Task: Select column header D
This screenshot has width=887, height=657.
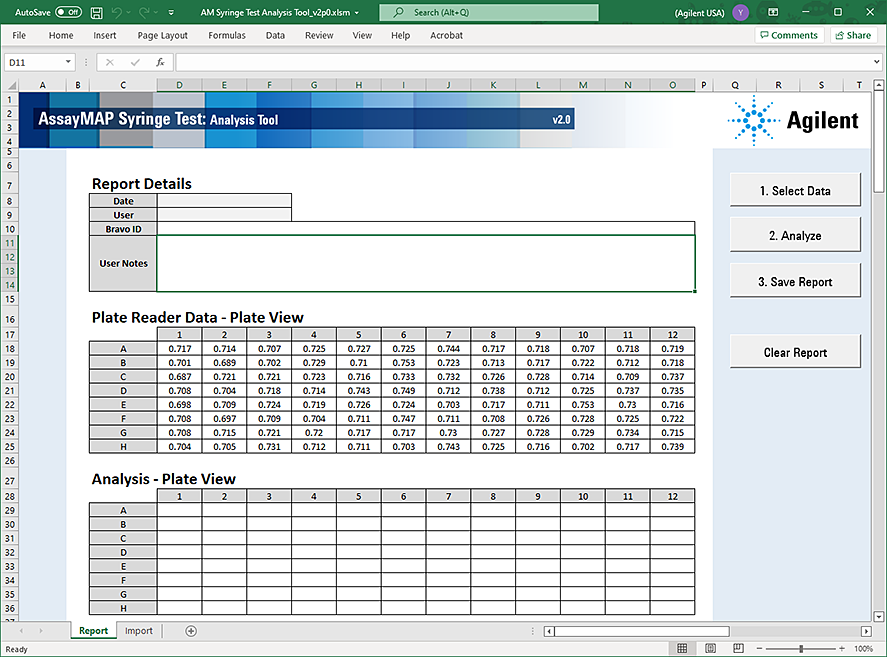Action: tap(179, 85)
